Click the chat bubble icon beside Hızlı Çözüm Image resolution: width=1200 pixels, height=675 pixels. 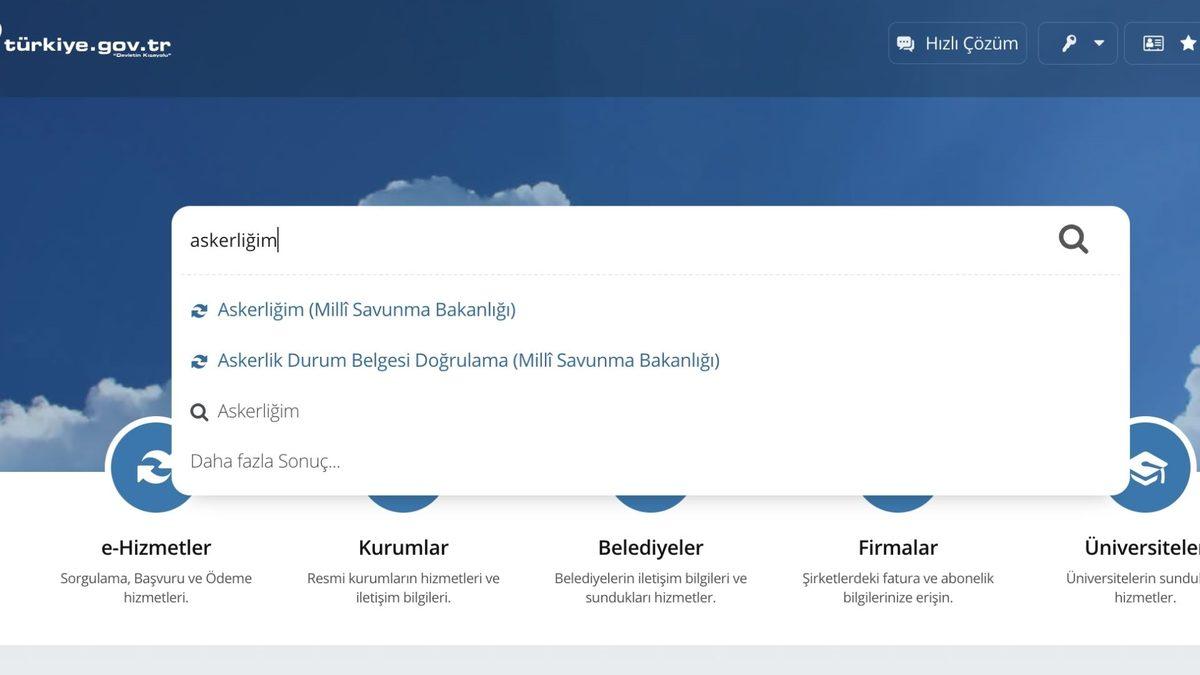(x=905, y=42)
